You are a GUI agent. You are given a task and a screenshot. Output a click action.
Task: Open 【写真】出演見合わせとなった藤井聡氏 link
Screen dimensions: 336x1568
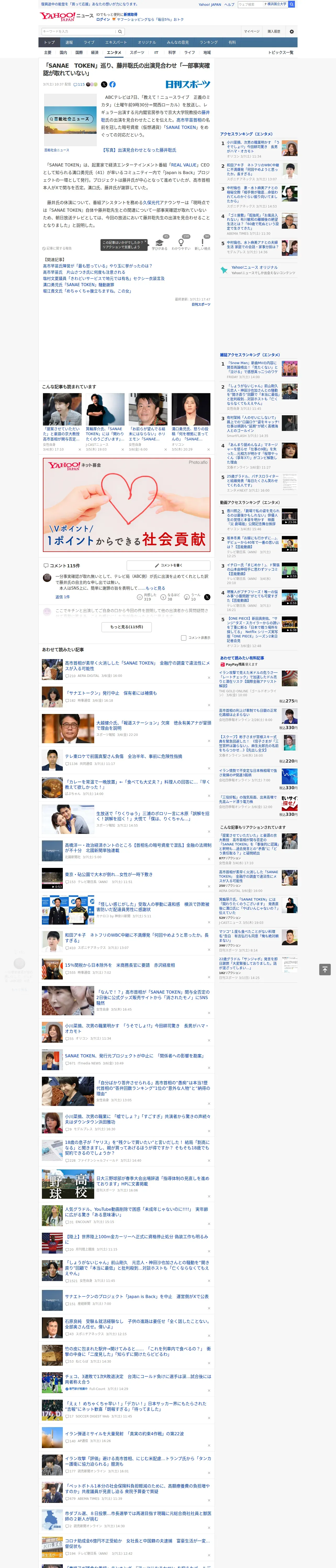tap(139, 150)
